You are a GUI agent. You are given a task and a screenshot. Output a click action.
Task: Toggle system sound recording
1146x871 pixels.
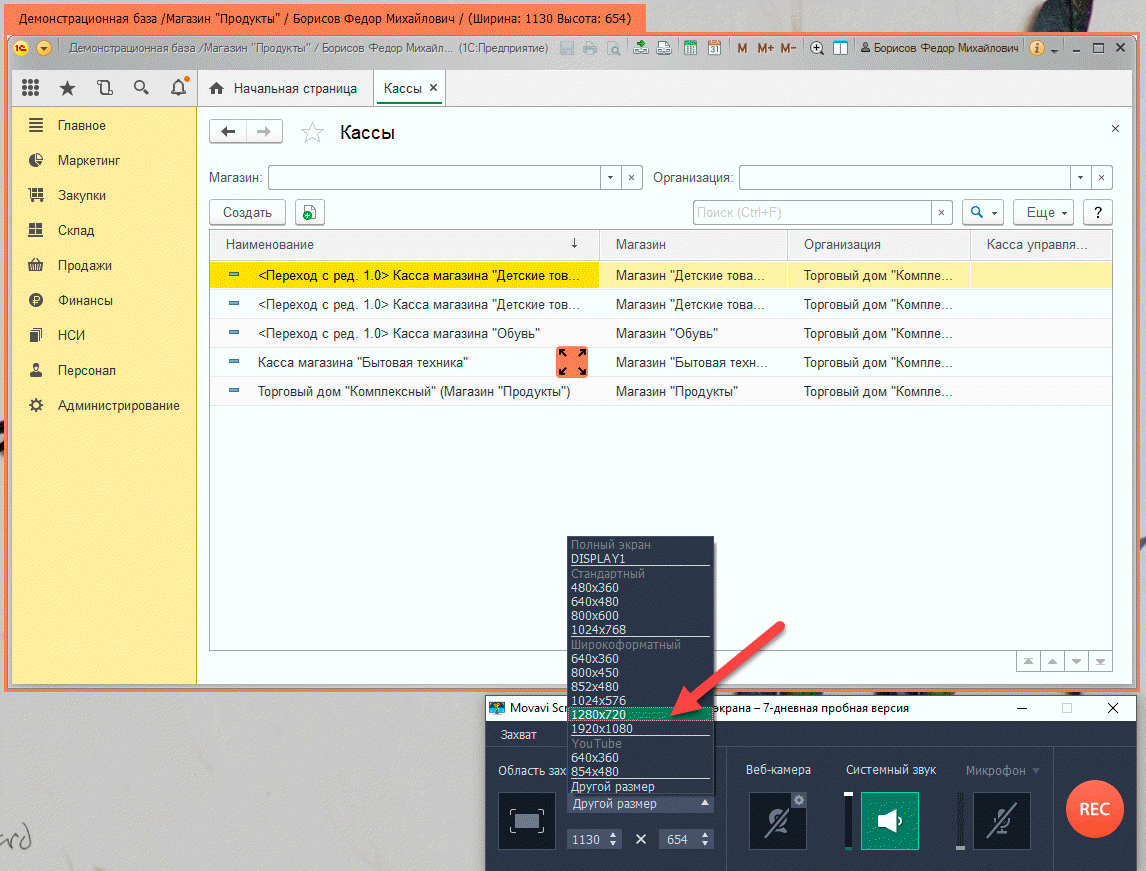point(889,821)
